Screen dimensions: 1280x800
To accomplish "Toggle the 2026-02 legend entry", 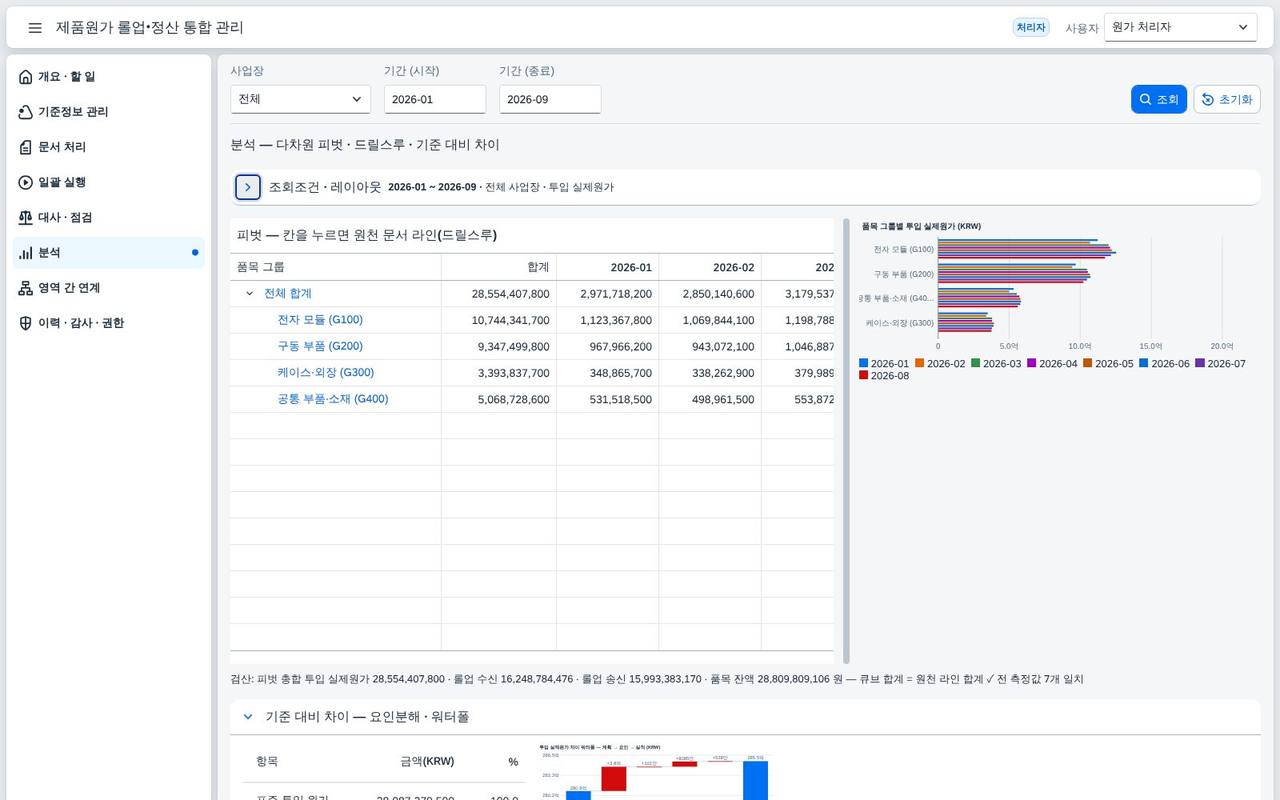I will point(940,364).
